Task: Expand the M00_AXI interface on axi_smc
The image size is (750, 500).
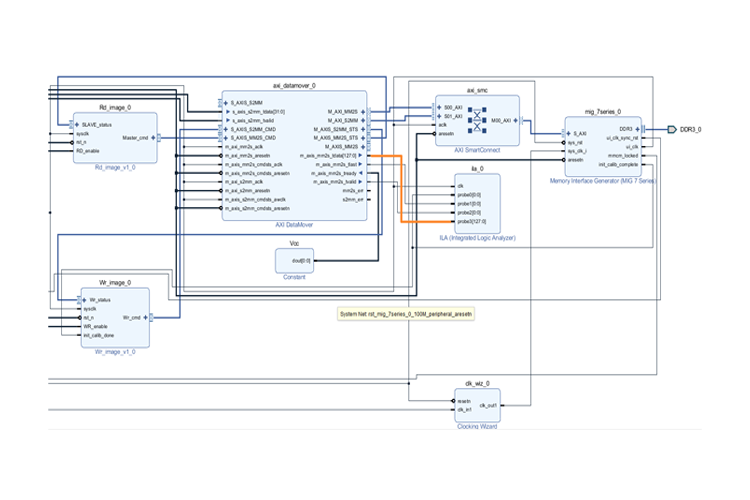Action: [x=515, y=120]
